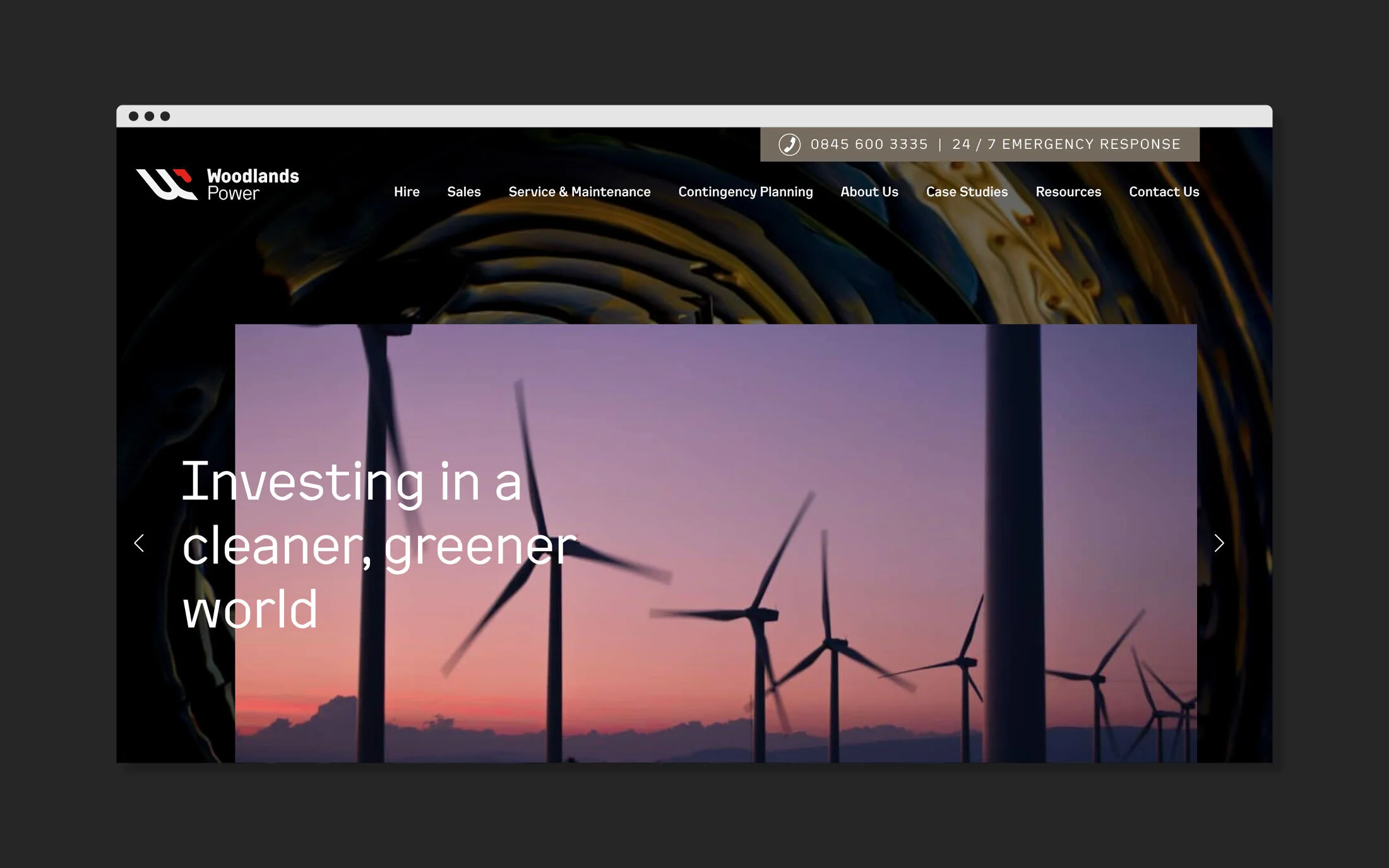Call the phone number 0845 600 3335
1389x868 pixels.
click(869, 145)
